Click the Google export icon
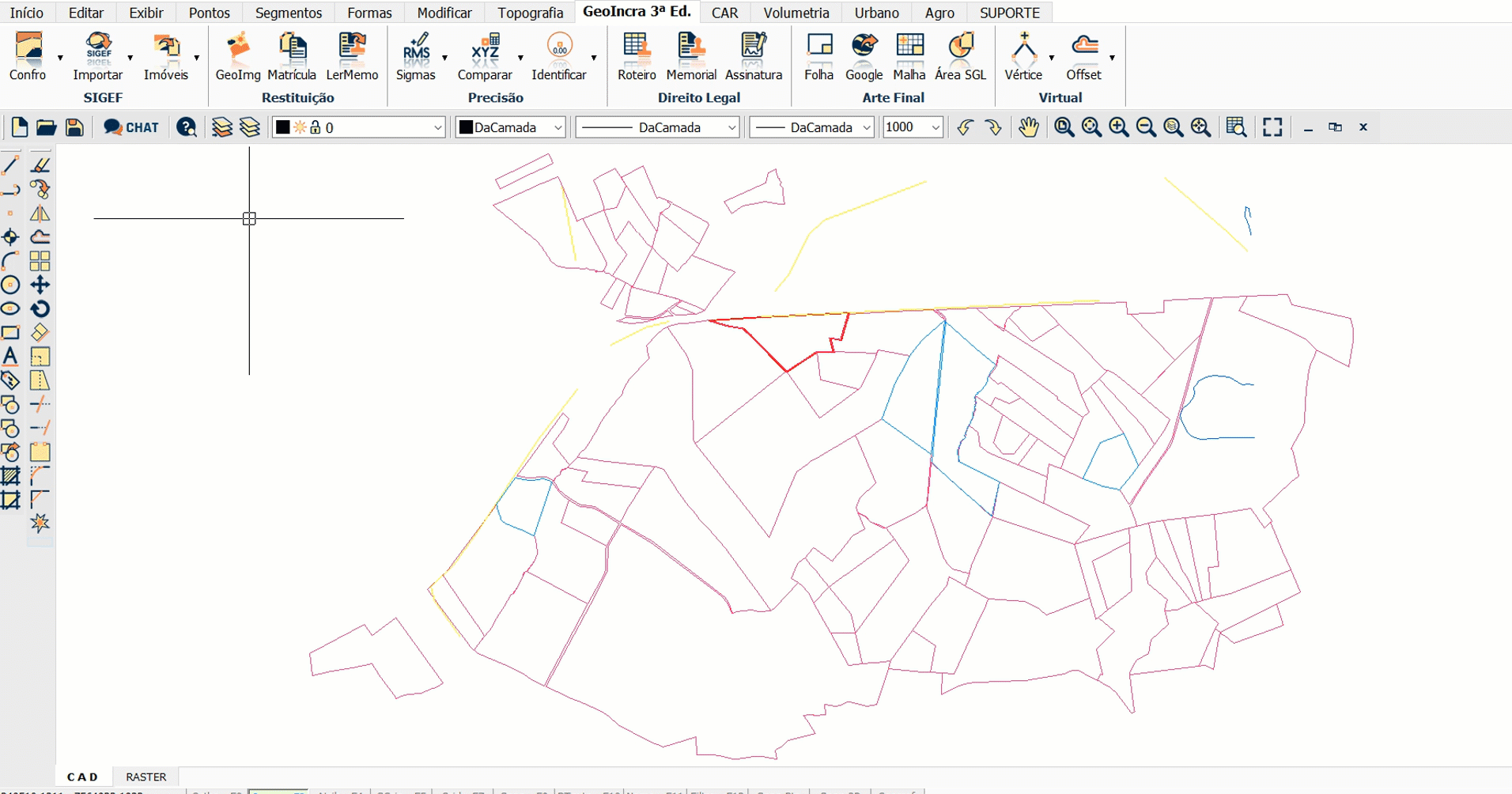 point(864,57)
